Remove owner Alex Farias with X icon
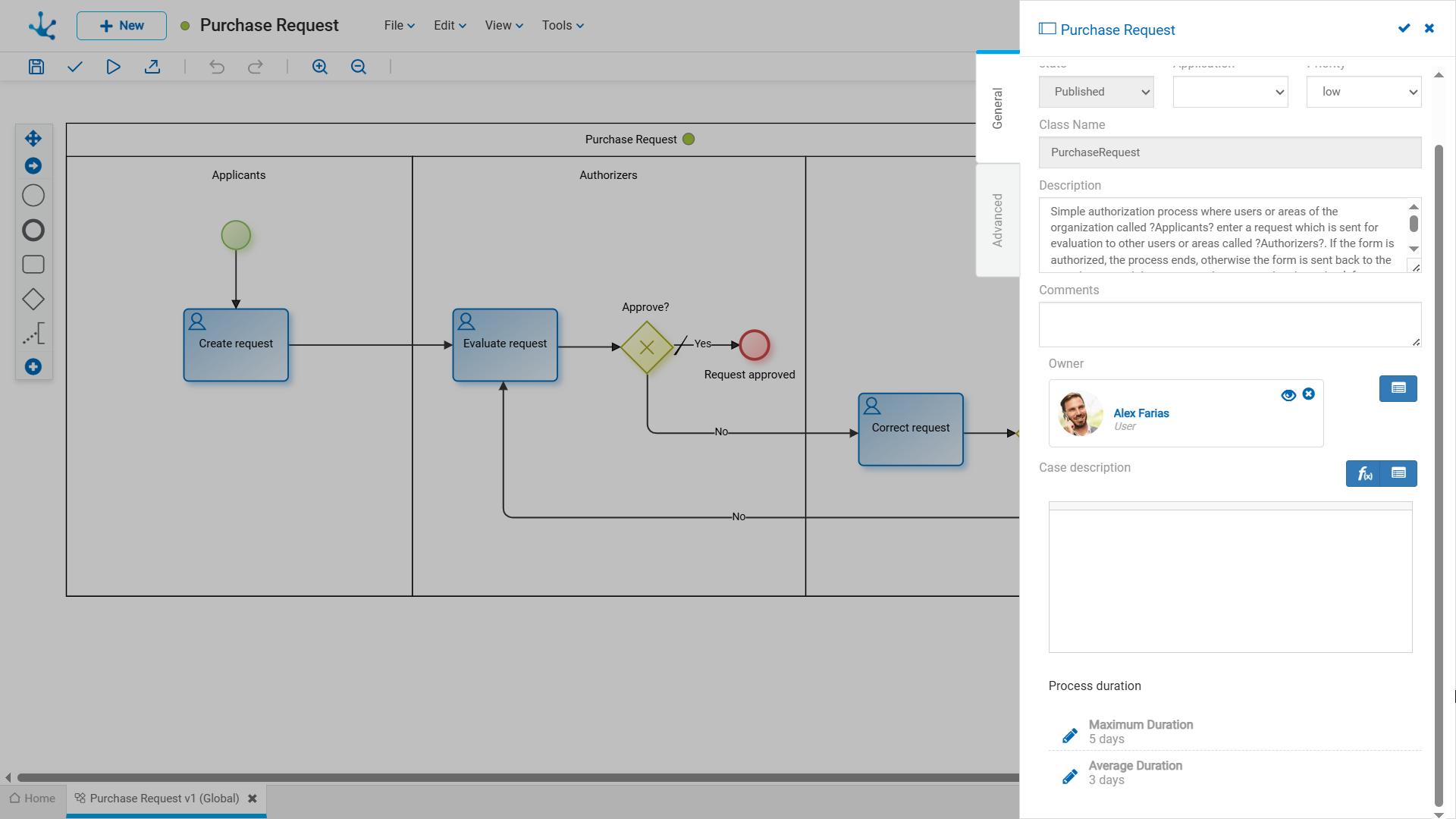The height and width of the screenshot is (819, 1456). click(1308, 394)
